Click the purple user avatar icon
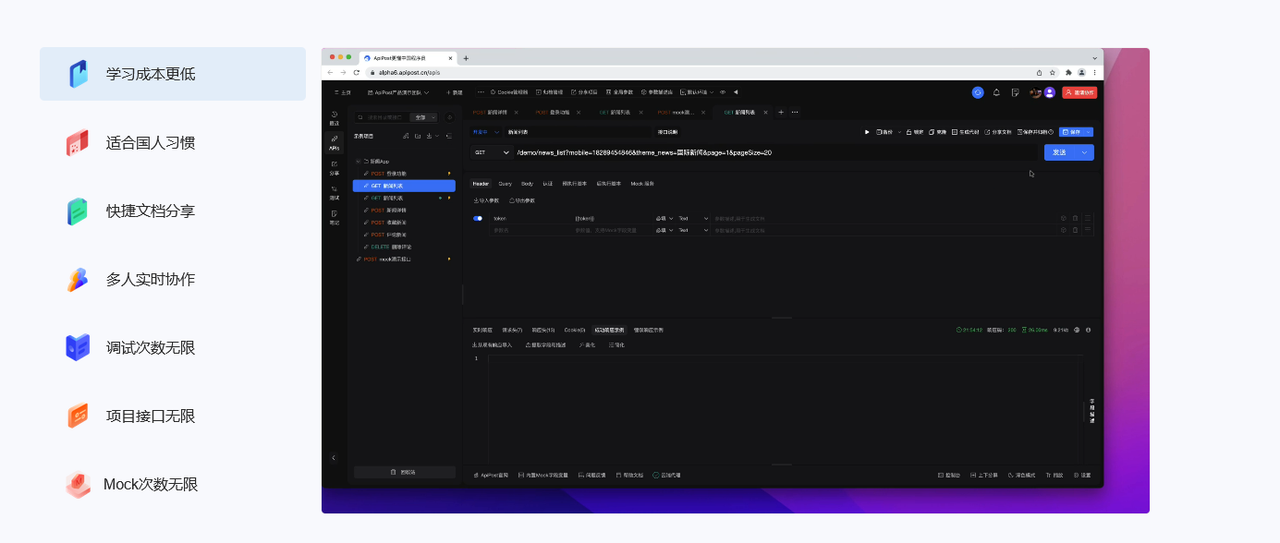Screen dimensions: 1280x543 pos(1050,92)
